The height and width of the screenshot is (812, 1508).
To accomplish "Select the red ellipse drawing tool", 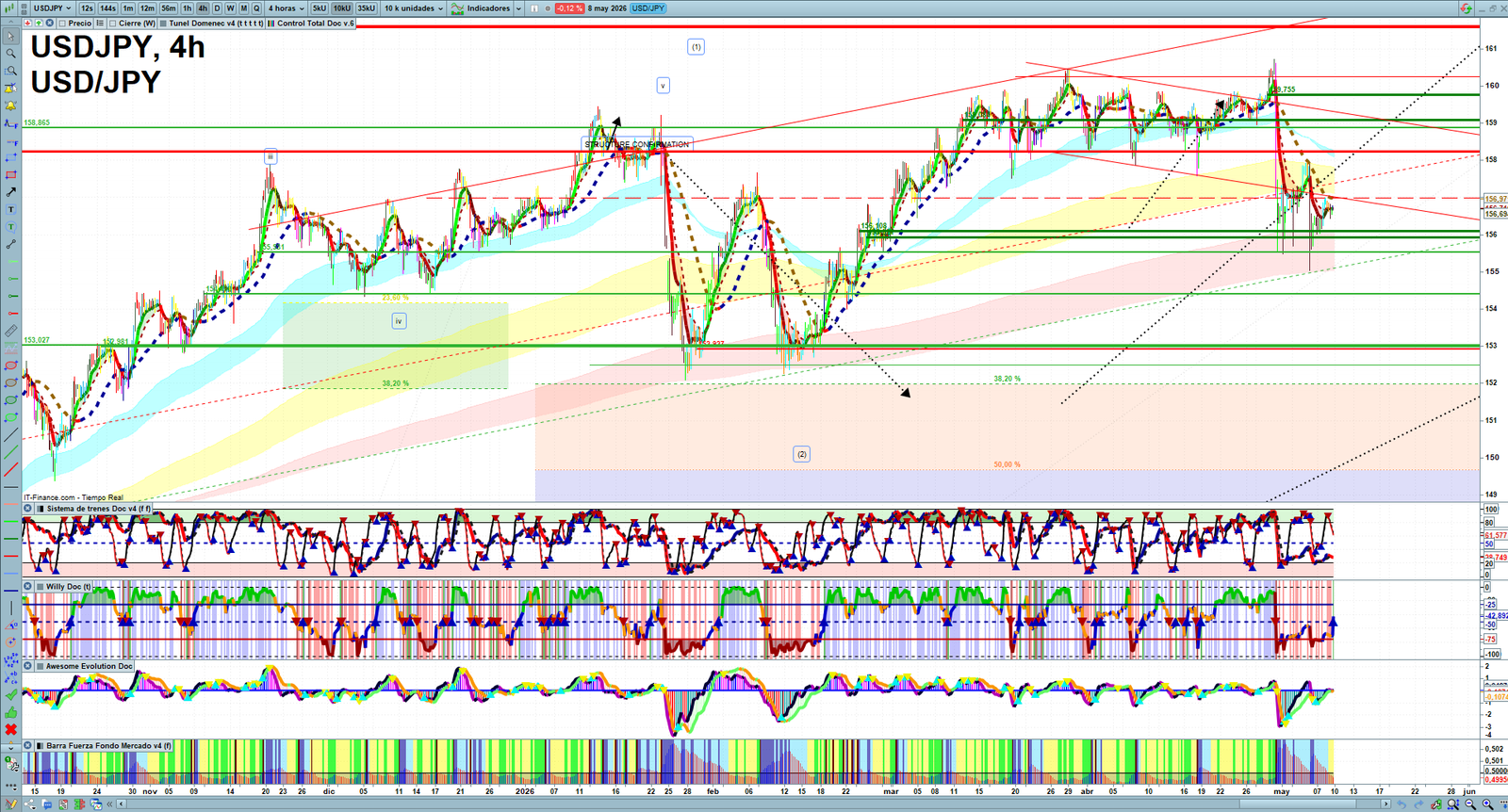I will [x=11, y=365].
